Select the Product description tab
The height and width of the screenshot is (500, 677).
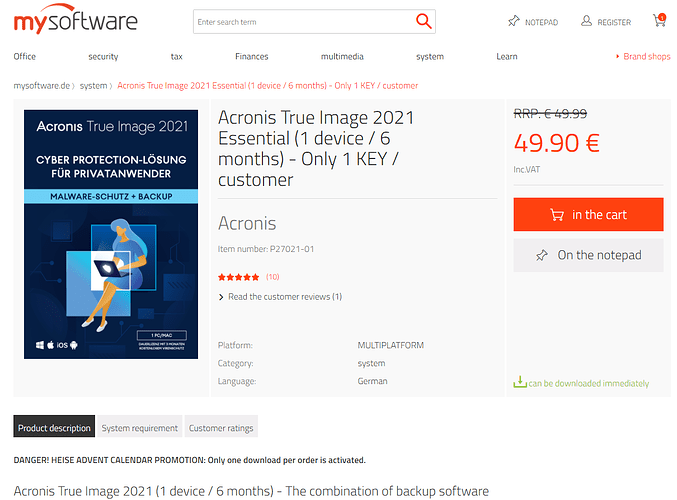click(x=54, y=426)
